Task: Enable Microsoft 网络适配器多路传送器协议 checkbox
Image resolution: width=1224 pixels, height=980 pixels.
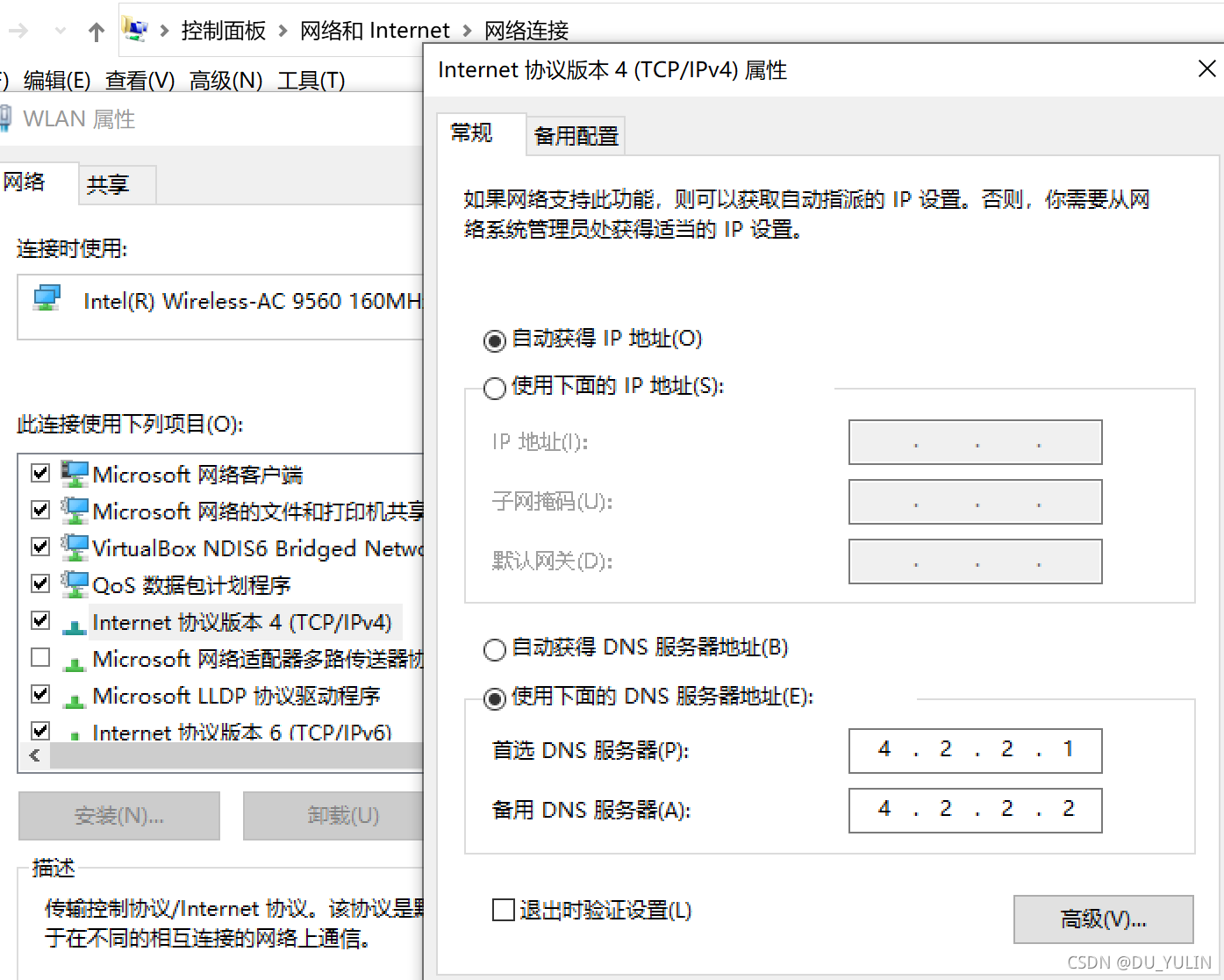Action: [40, 657]
